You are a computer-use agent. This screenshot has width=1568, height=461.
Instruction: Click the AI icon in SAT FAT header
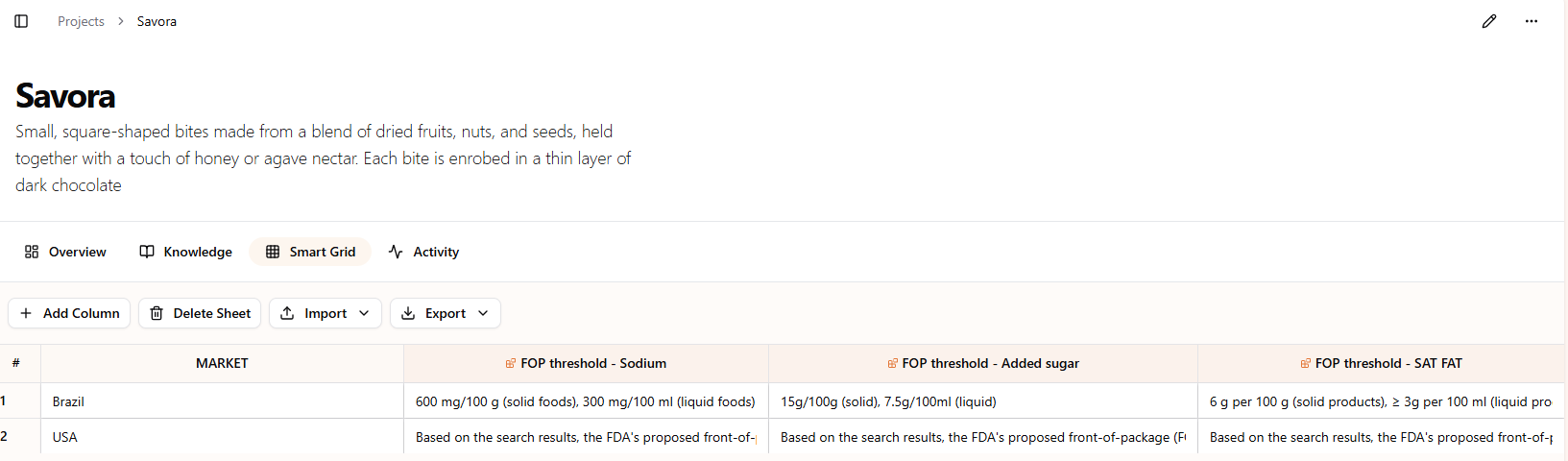1306,363
